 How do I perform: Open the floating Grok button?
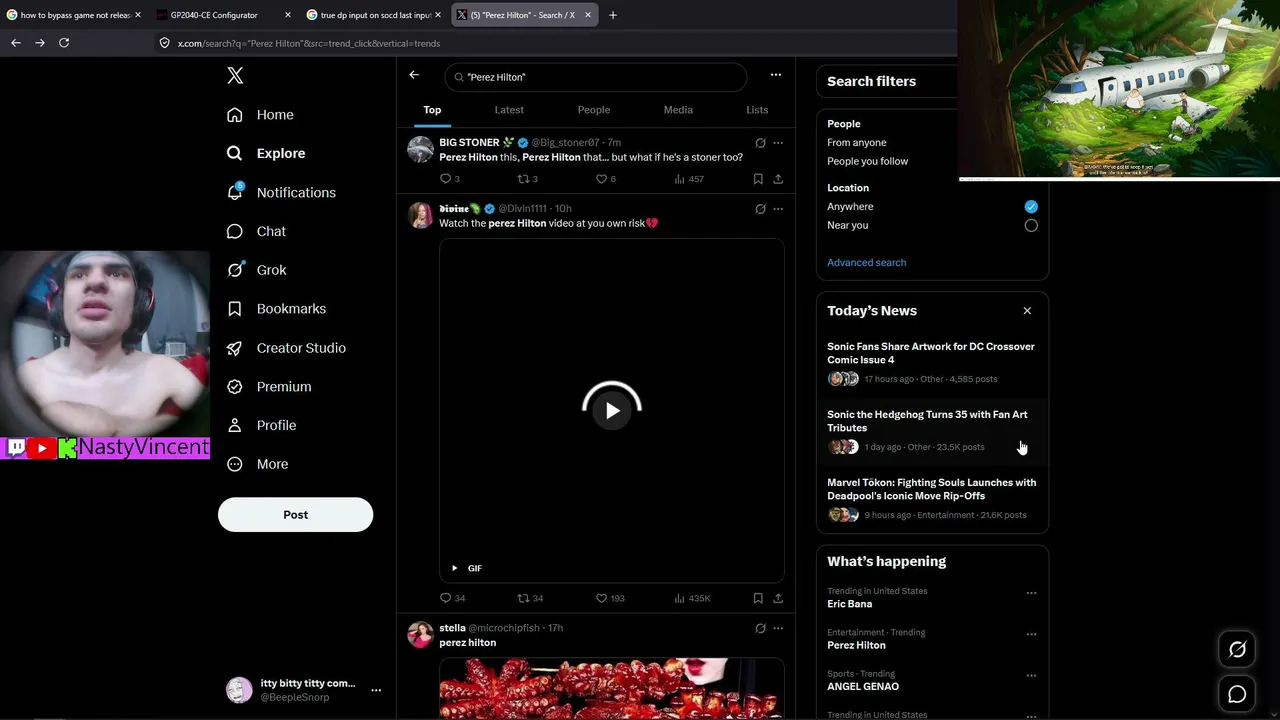(x=1237, y=650)
